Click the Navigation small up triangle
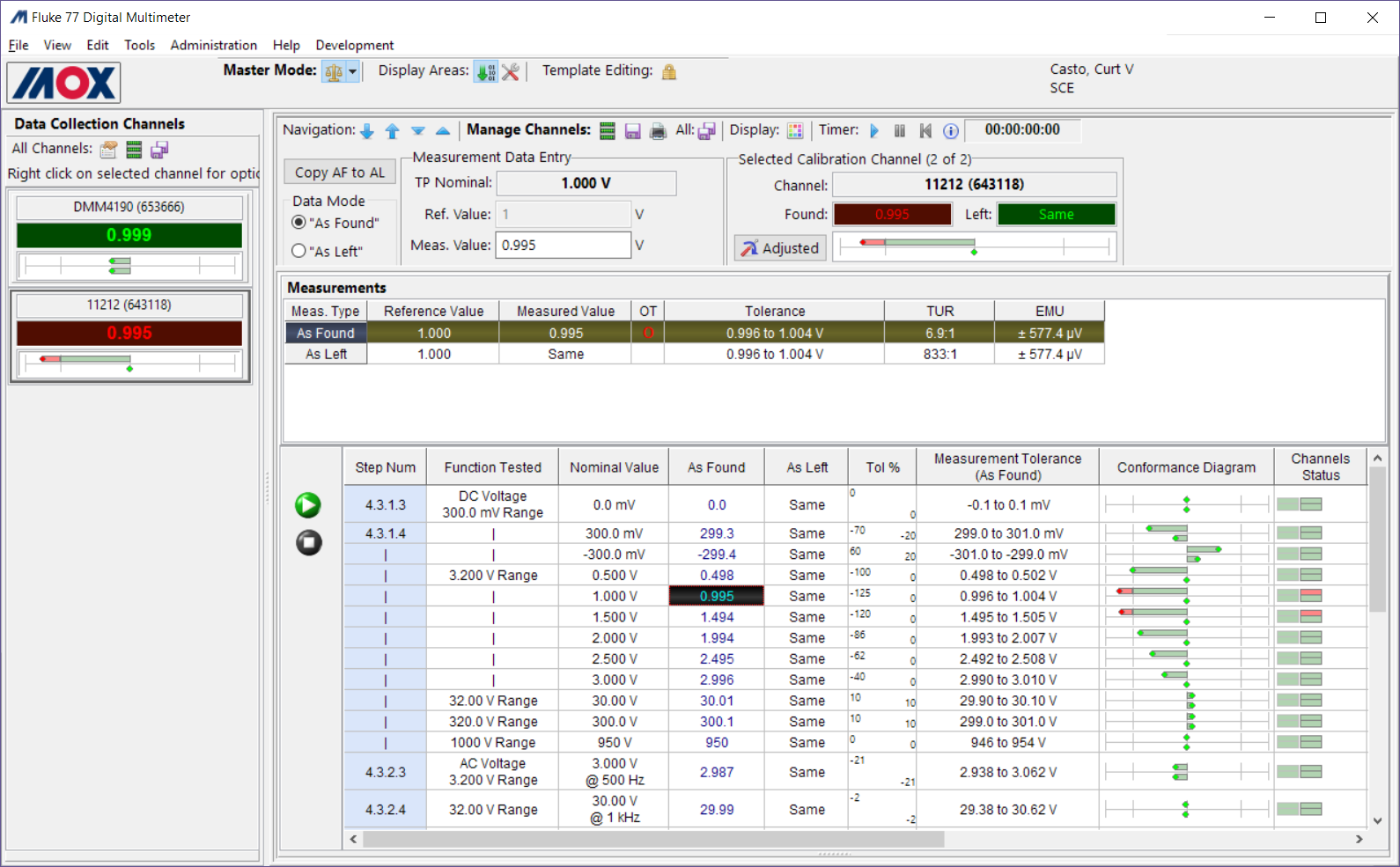This screenshot has width=1400, height=867. [x=443, y=131]
